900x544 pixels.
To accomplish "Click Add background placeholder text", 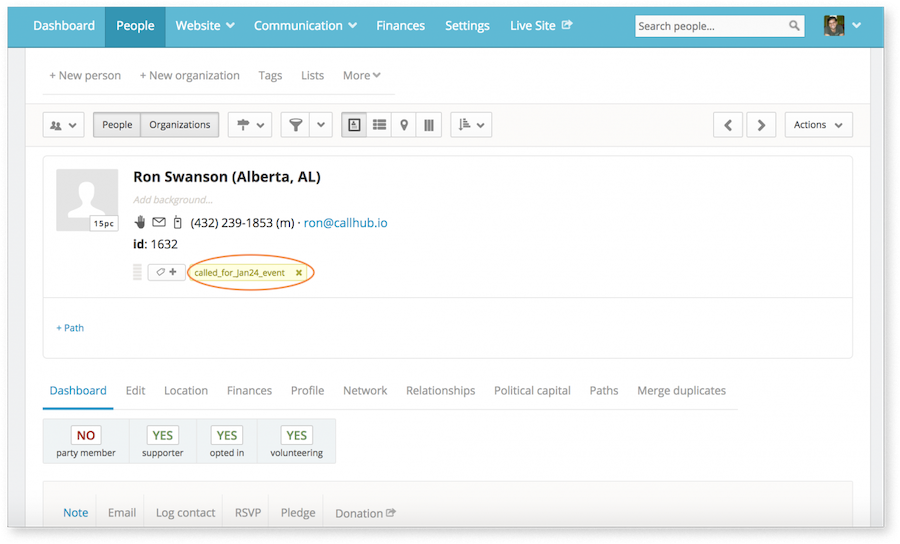I will [x=173, y=200].
